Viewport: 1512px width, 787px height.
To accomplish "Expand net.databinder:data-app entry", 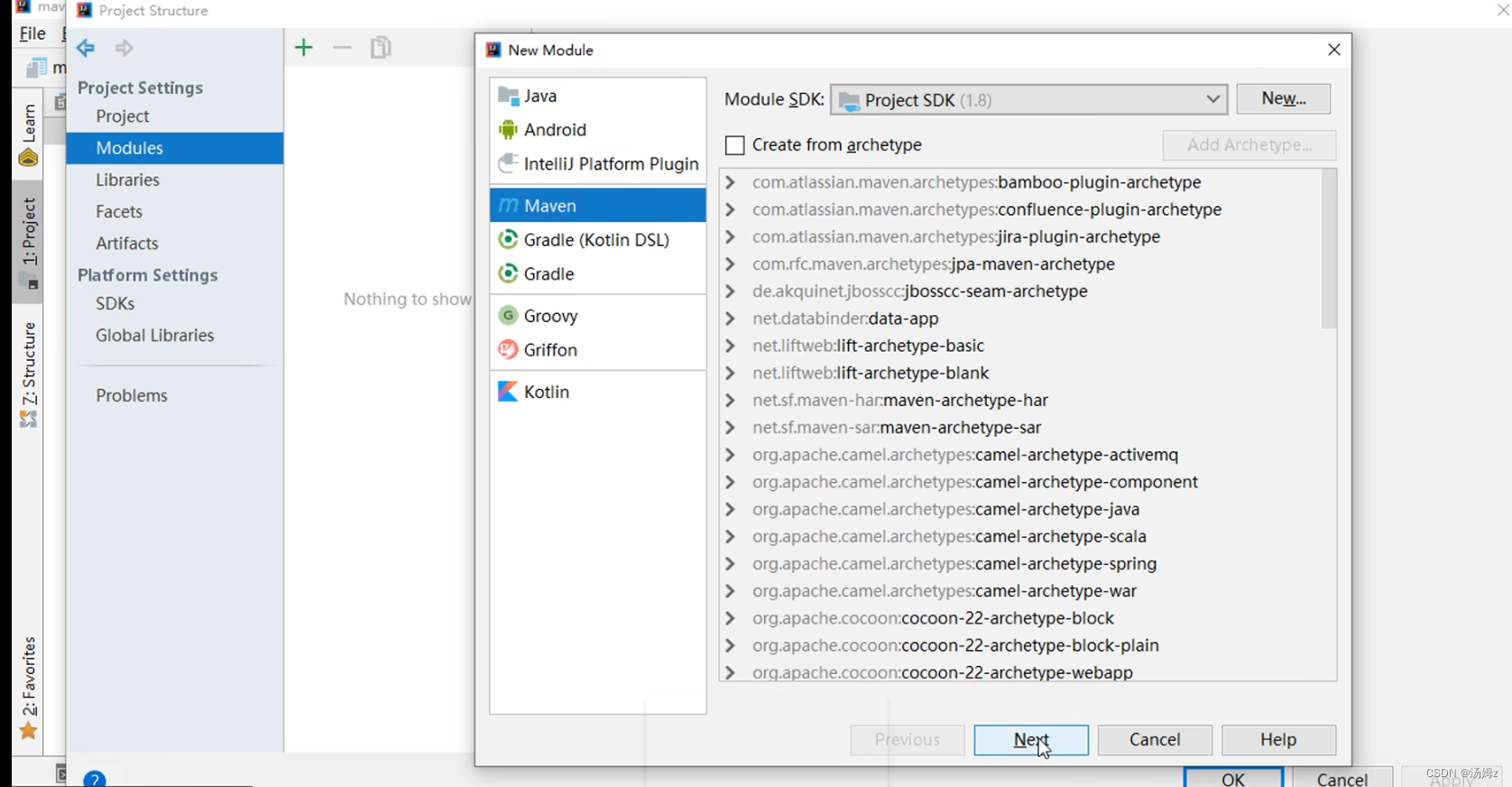I will pos(731,319).
